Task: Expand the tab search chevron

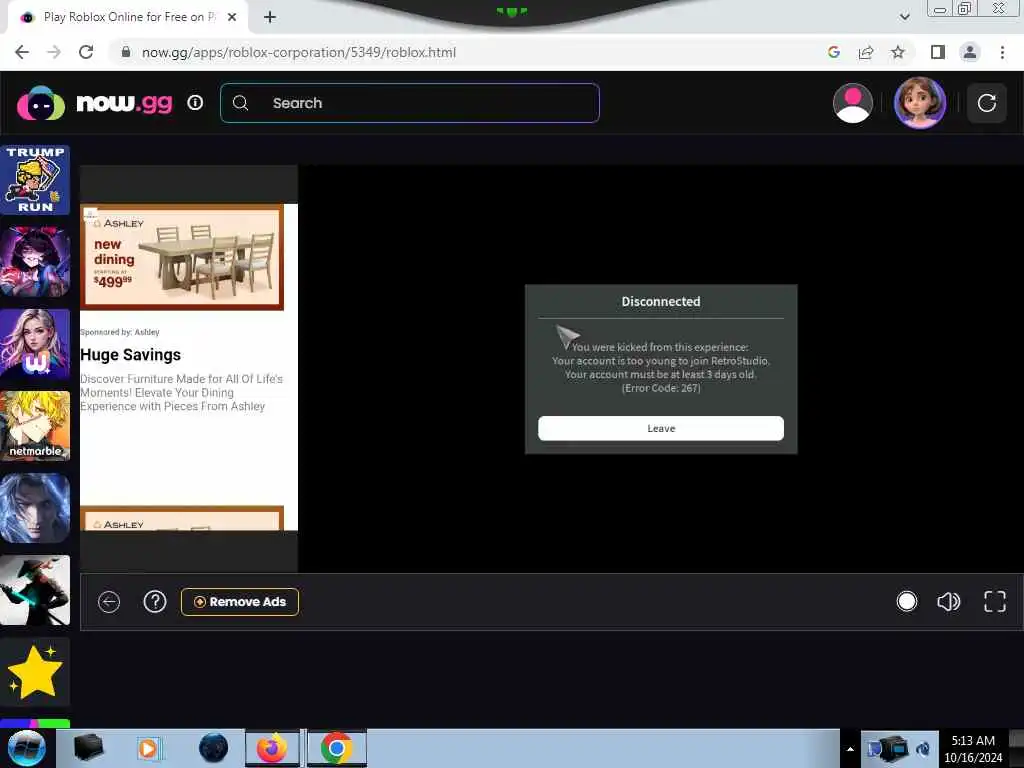Action: click(904, 17)
